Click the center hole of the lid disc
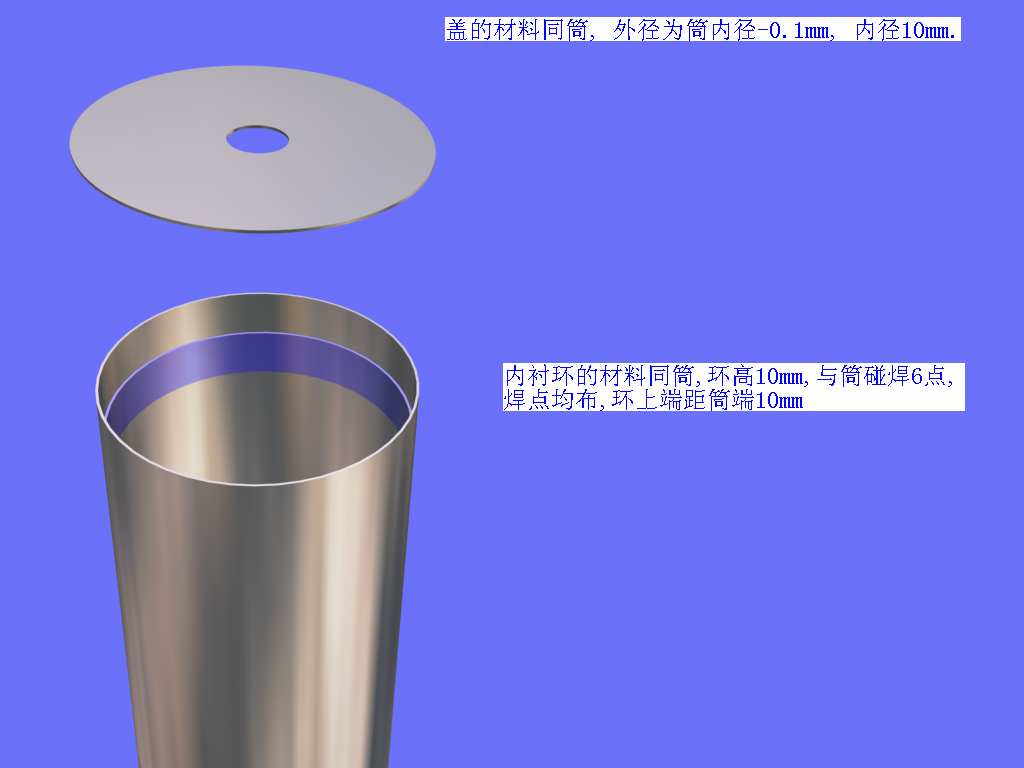1024x768 pixels. (x=257, y=140)
